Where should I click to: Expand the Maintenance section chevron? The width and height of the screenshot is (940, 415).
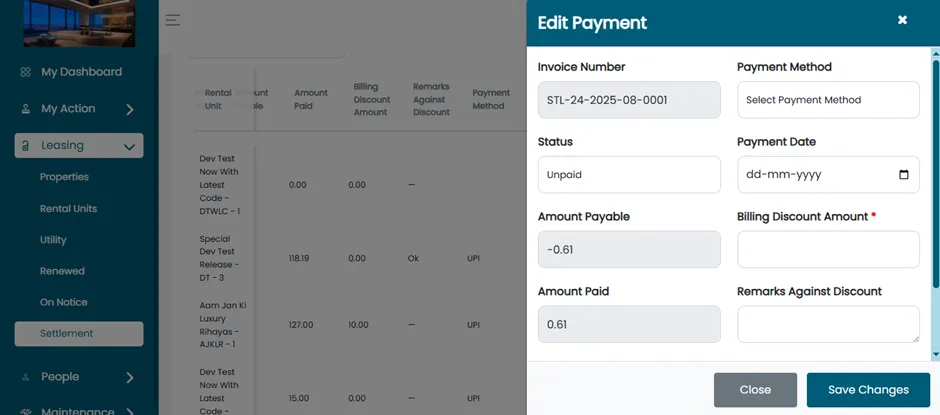click(129, 411)
